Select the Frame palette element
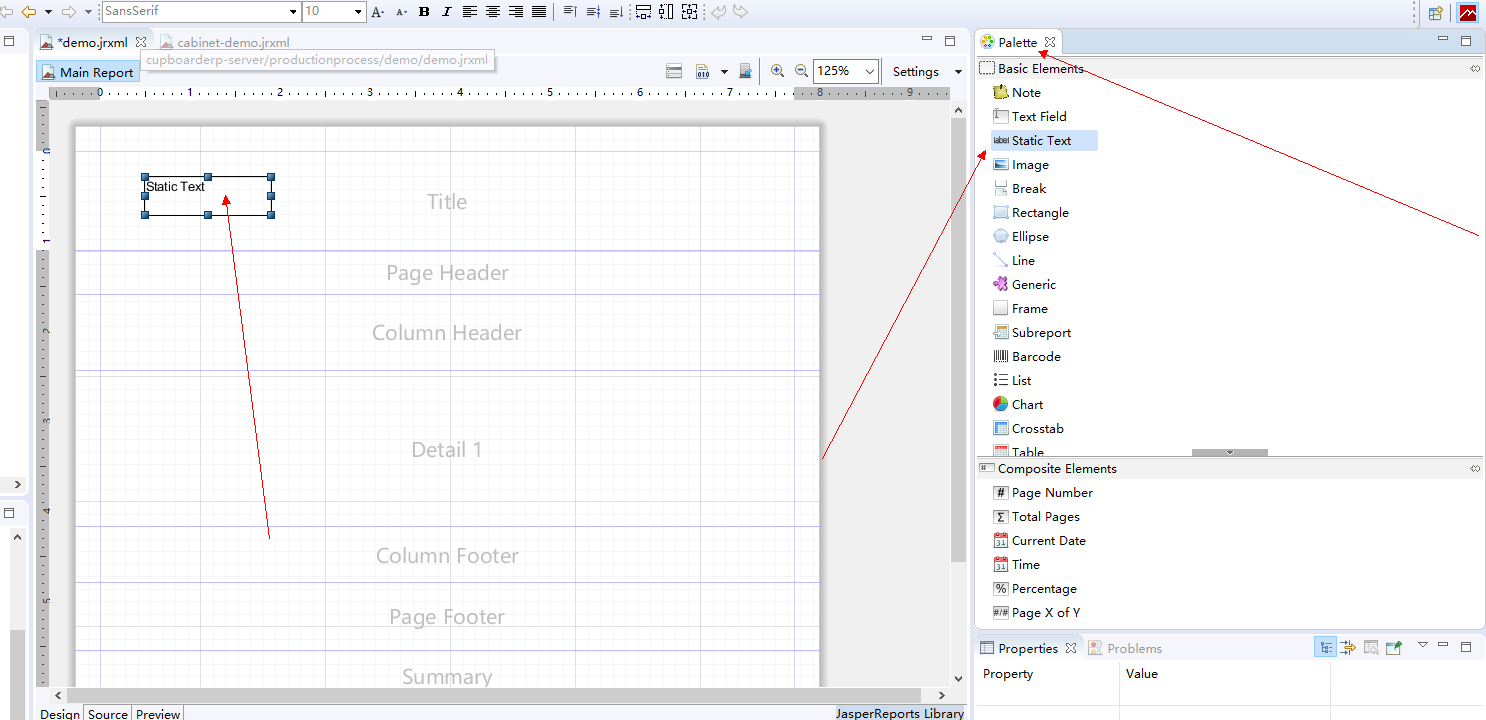This screenshot has height=720, width=1486. tap(1020, 309)
